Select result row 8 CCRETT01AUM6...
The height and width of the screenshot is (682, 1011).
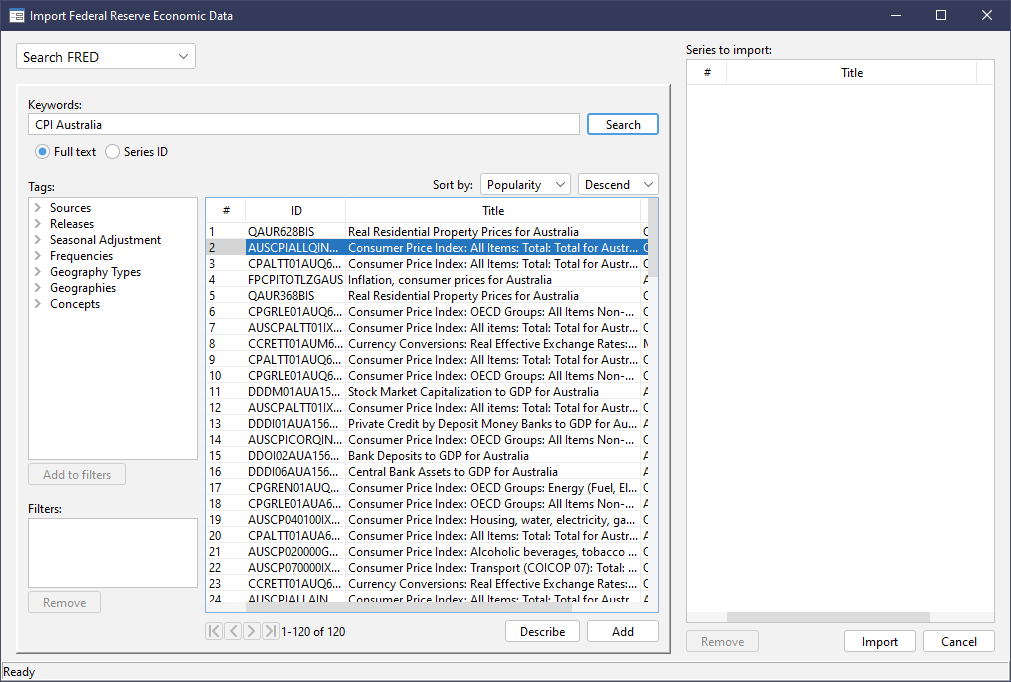point(427,344)
